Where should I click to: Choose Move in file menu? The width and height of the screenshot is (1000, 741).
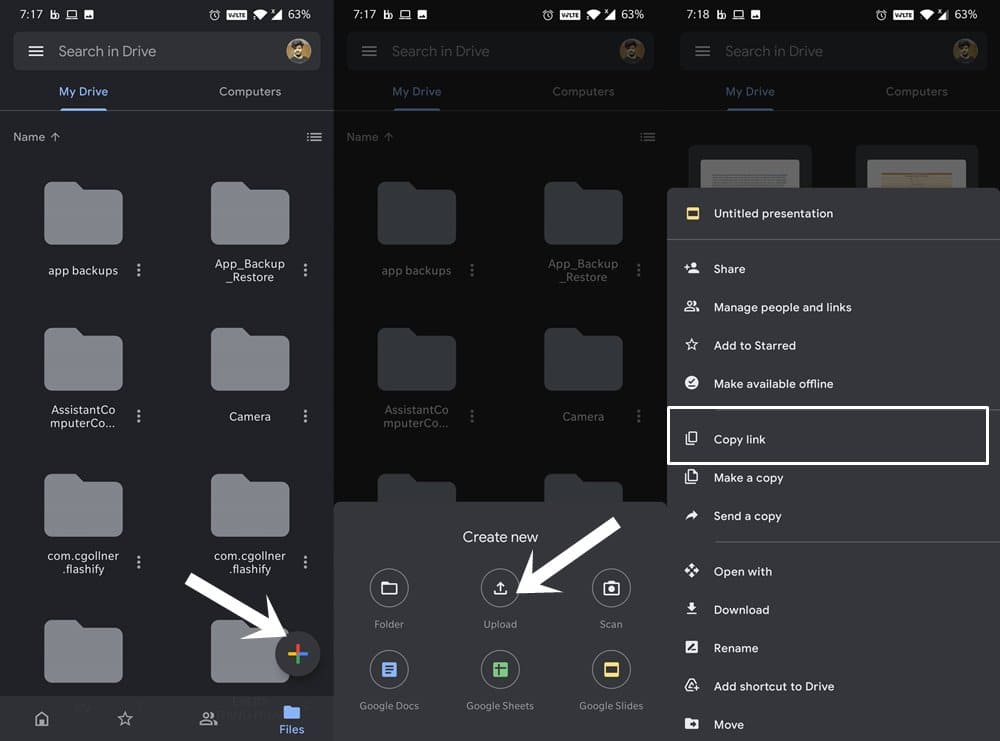(833, 724)
